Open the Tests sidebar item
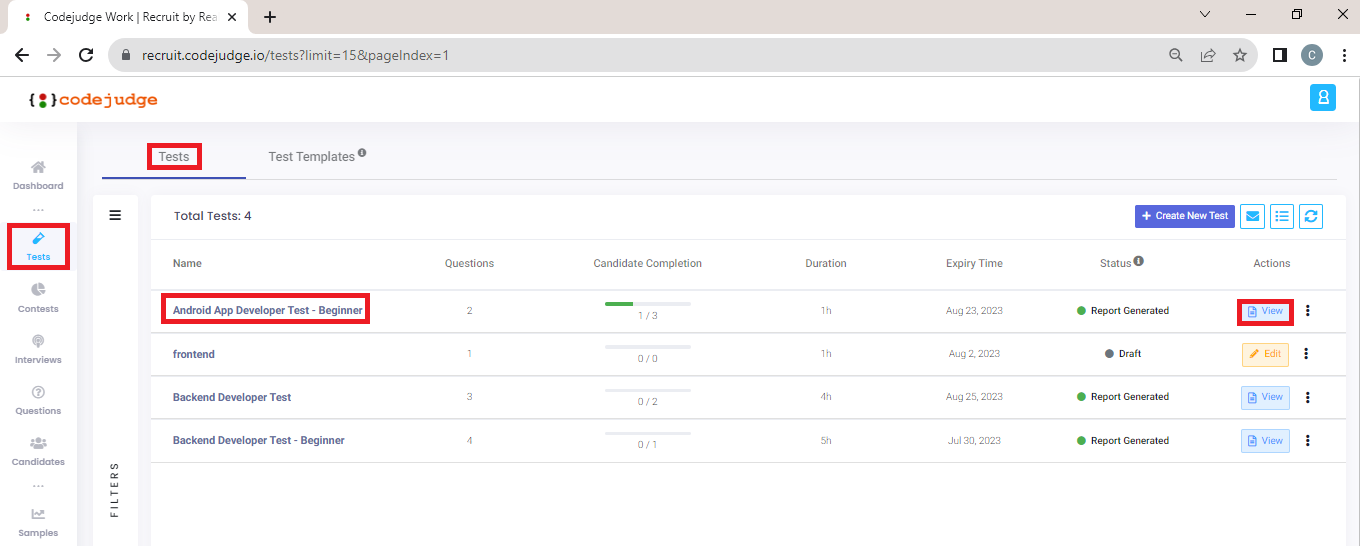The width and height of the screenshot is (1360, 546). coord(38,246)
